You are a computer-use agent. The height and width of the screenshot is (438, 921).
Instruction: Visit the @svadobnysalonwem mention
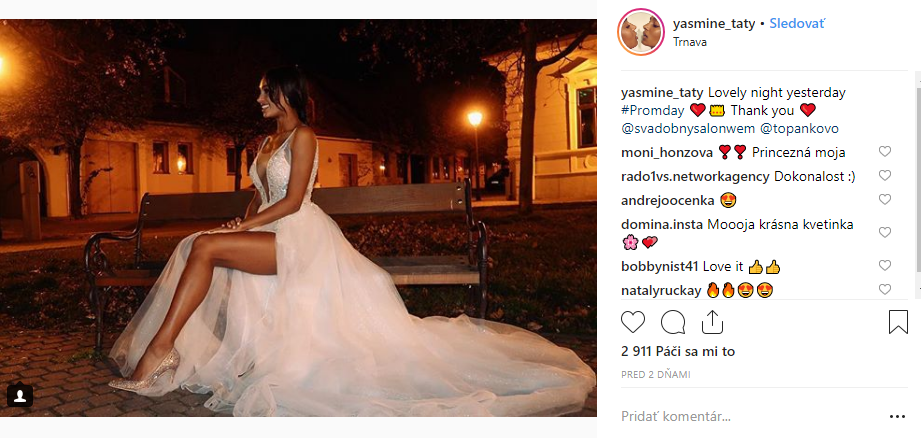(x=688, y=129)
